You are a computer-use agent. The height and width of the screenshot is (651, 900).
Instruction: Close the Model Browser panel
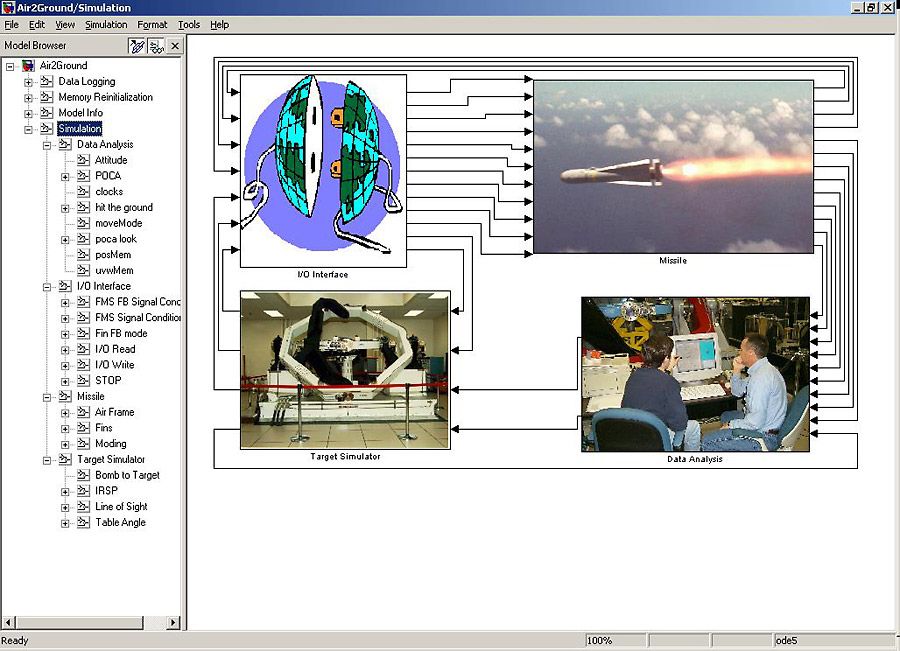[175, 45]
